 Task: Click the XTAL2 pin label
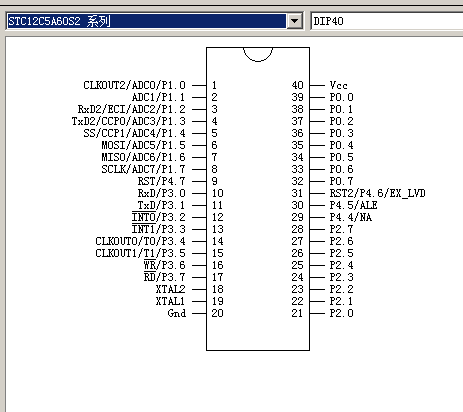point(170,289)
